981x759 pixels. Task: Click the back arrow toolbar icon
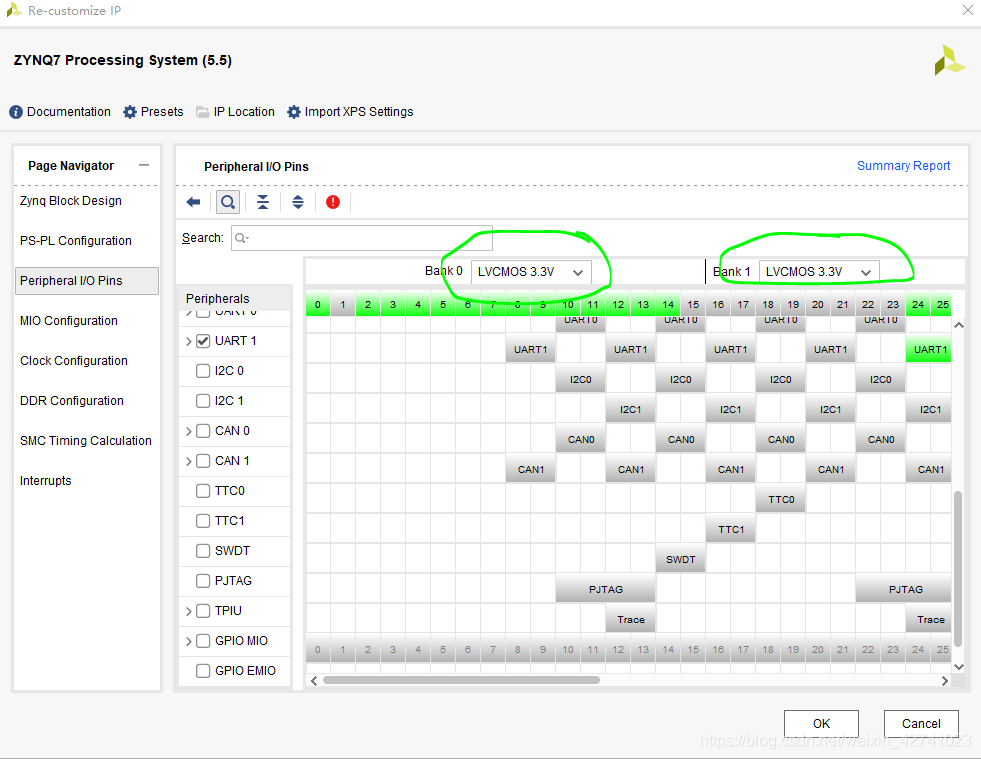(193, 202)
